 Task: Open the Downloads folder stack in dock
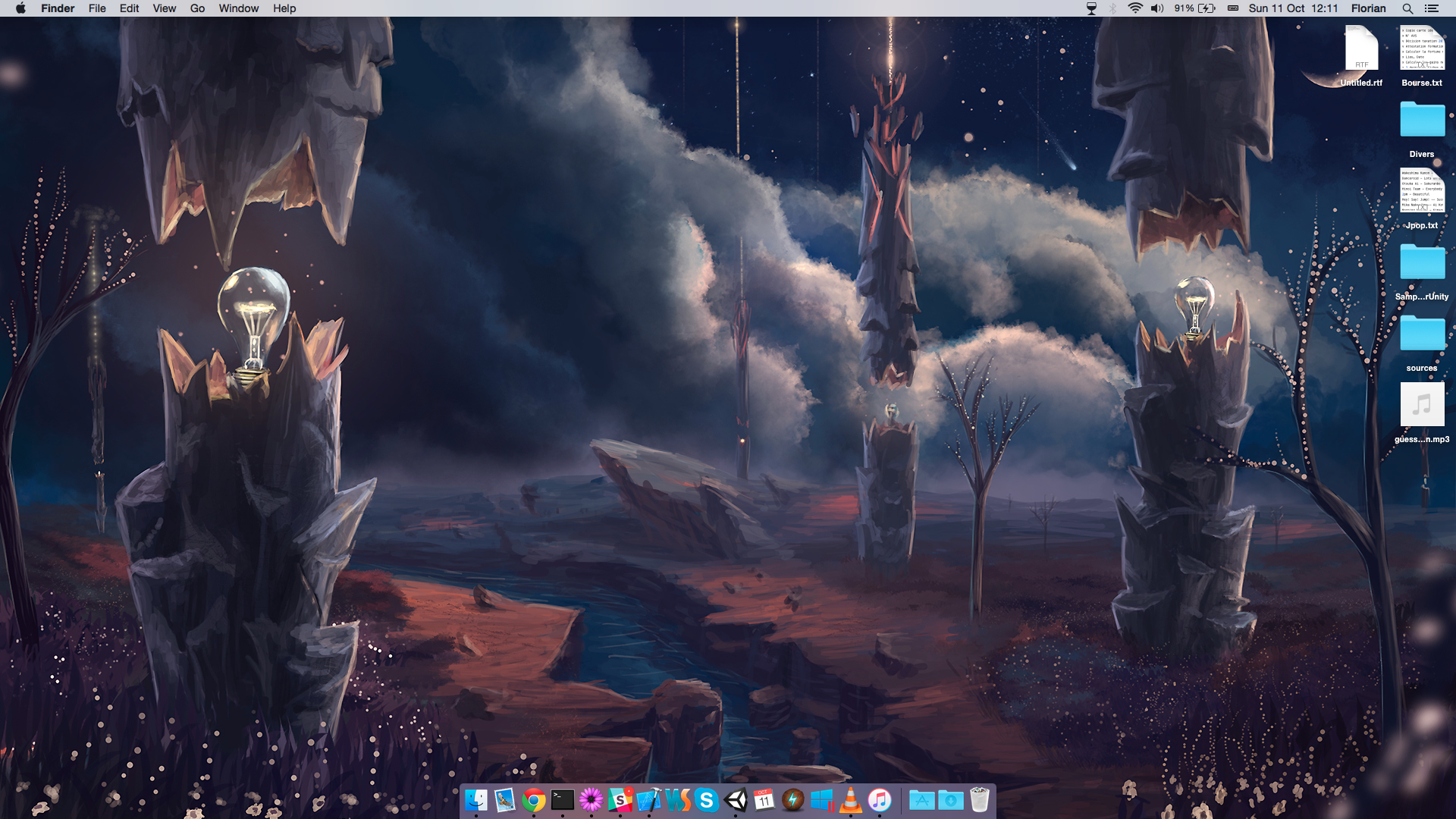[951, 800]
